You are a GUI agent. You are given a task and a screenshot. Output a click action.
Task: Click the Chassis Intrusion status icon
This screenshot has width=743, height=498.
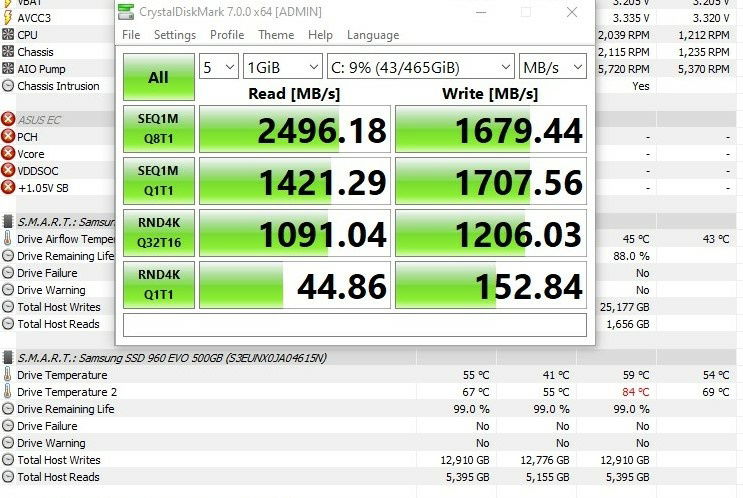(x=8, y=86)
